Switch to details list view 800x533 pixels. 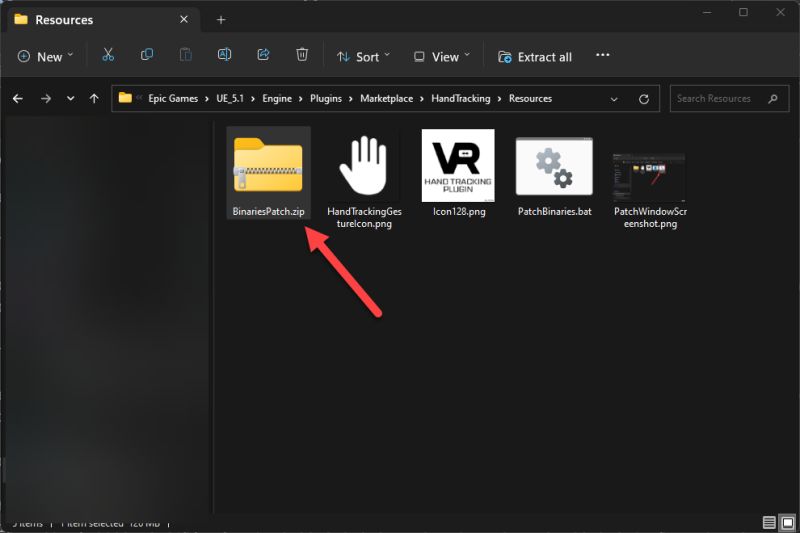tap(769, 522)
